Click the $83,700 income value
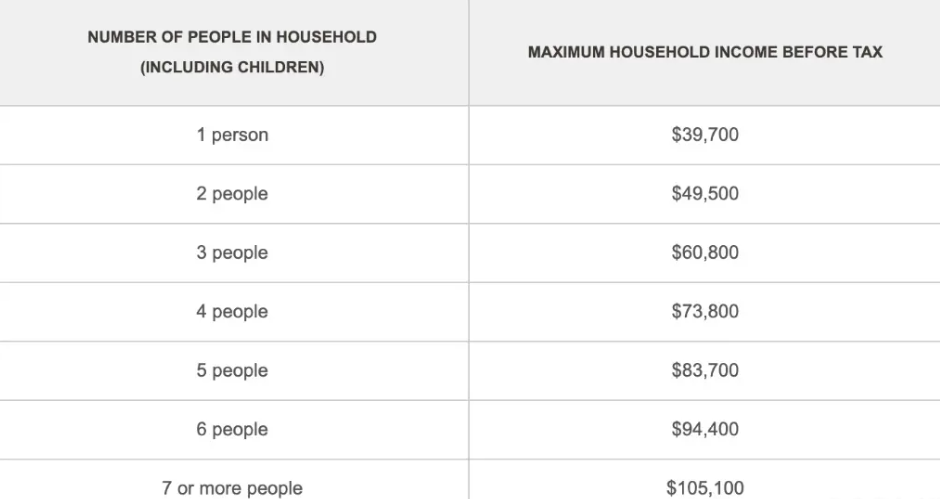The height and width of the screenshot is (499, 940). (705, 369)
